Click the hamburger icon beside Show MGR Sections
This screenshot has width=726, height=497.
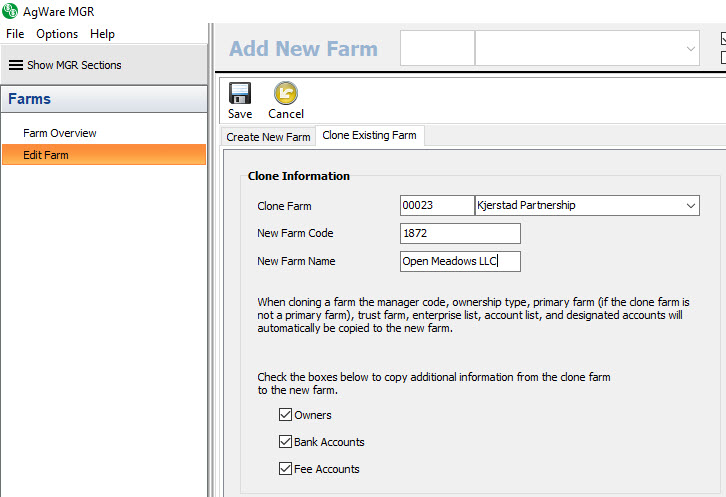point(15,65)
